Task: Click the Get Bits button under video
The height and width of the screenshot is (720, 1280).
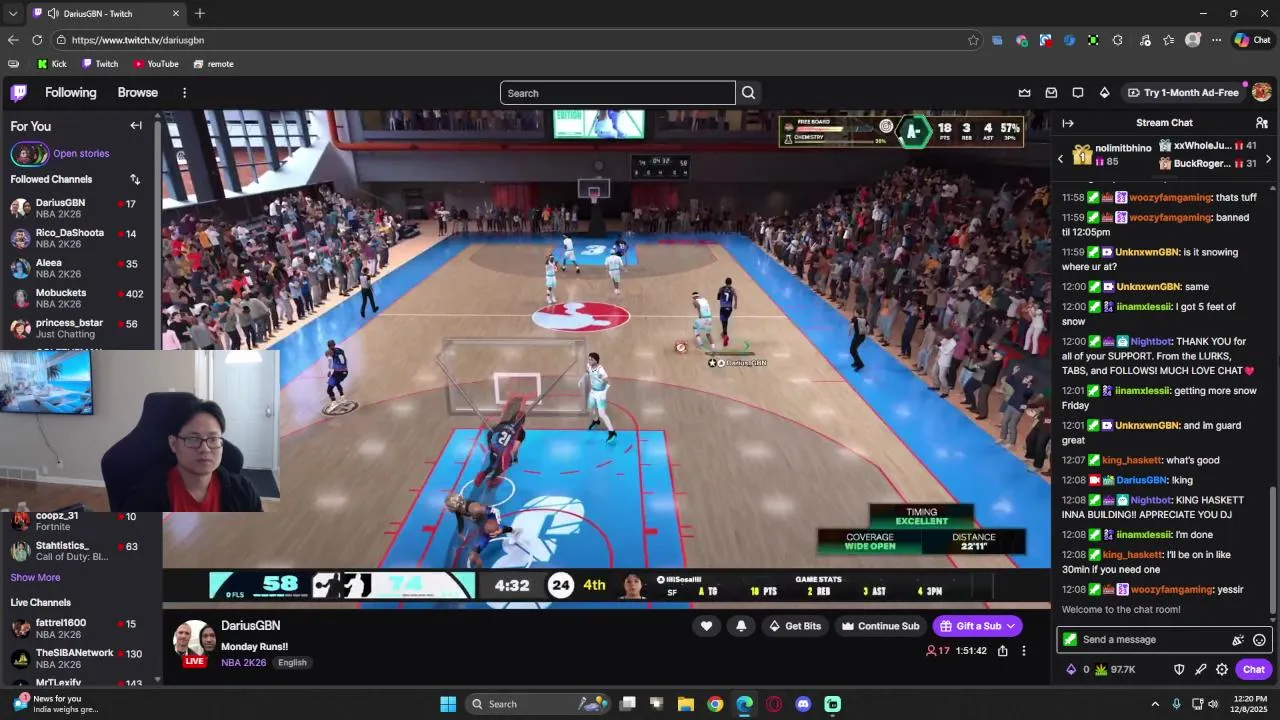Action: click(794, 626)
